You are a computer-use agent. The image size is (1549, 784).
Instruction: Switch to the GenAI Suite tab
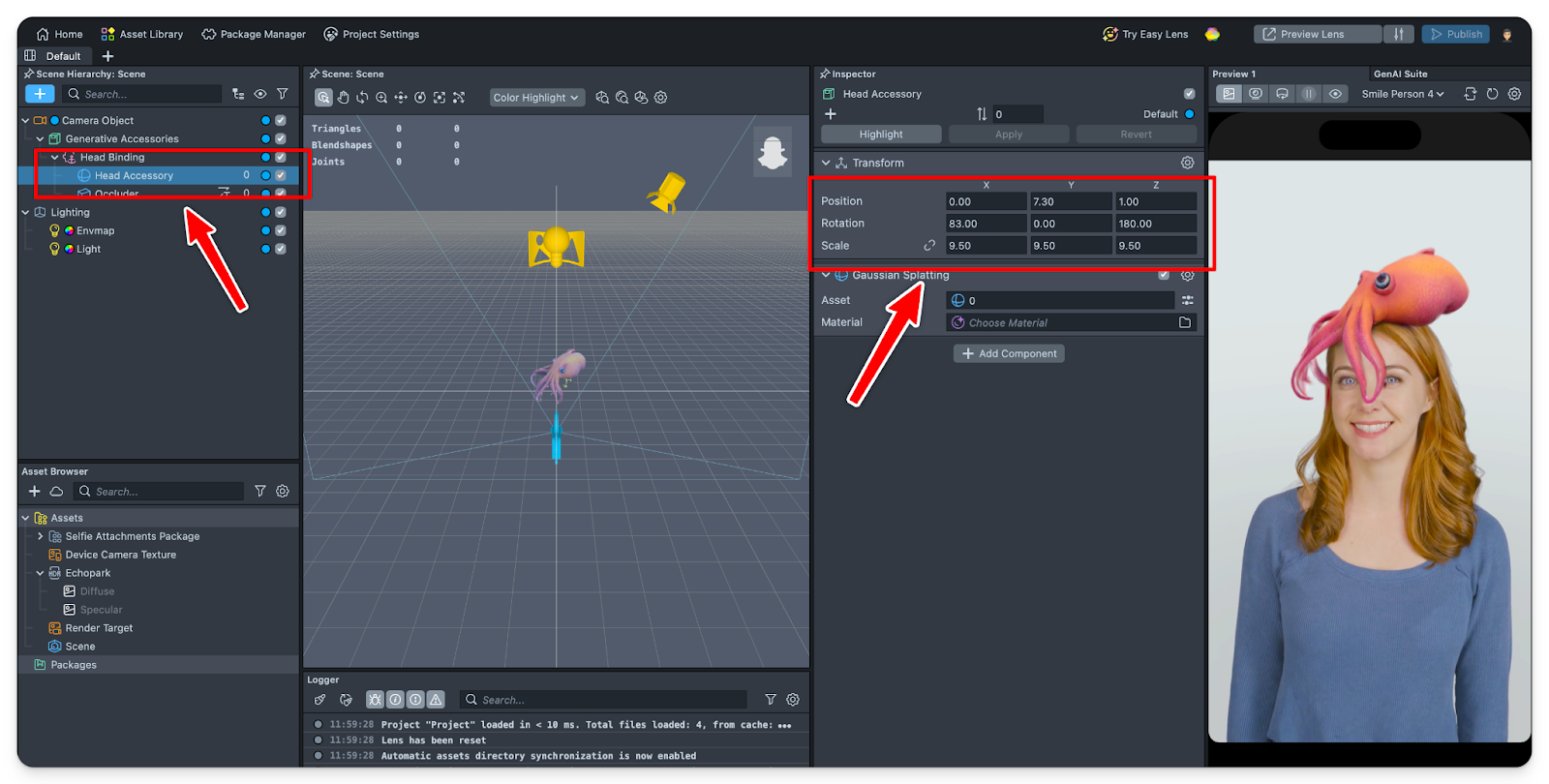point(1400,74)
